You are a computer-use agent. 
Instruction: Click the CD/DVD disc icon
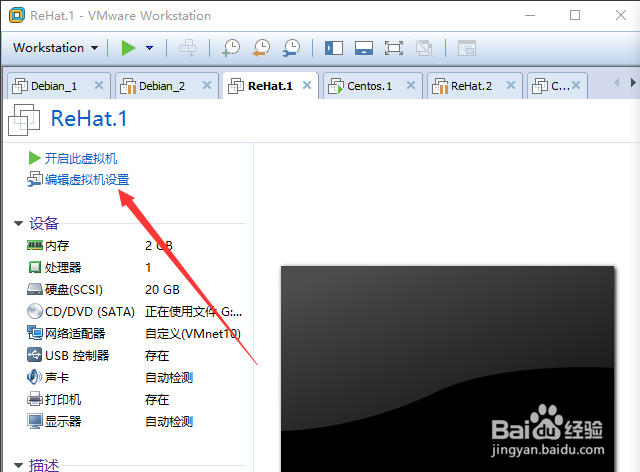coord(35,312)
